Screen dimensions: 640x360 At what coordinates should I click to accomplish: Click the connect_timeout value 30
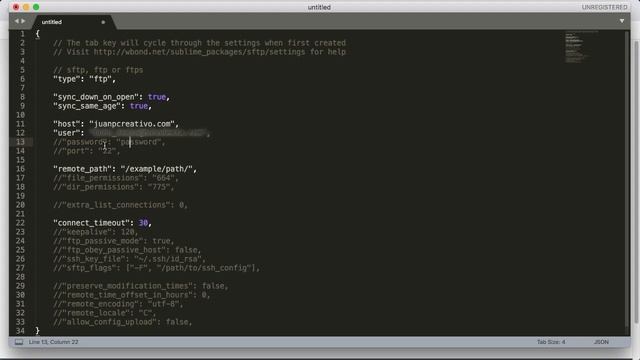pos(143,223)
